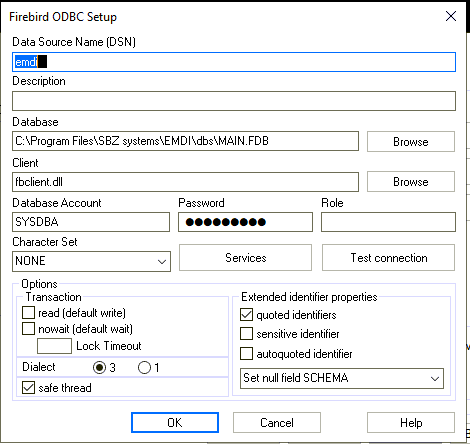Click the Test connection button
Screen dimensions: 470x445
[x=388, y=258]
